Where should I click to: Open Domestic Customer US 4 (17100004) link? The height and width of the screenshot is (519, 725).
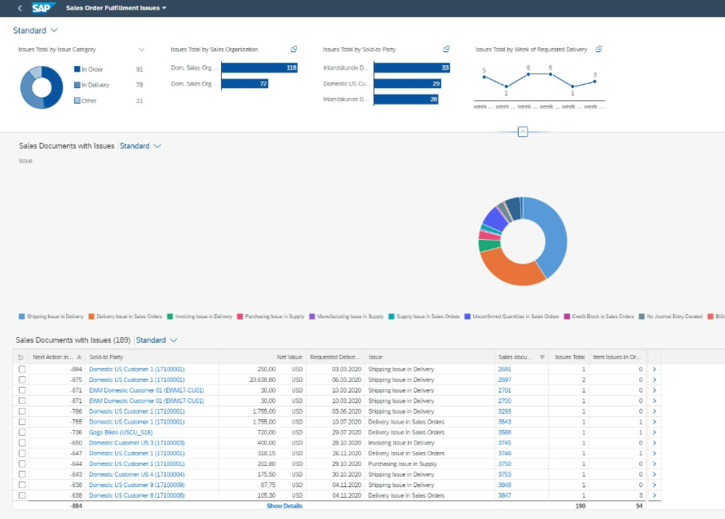(x=137, y=474)
